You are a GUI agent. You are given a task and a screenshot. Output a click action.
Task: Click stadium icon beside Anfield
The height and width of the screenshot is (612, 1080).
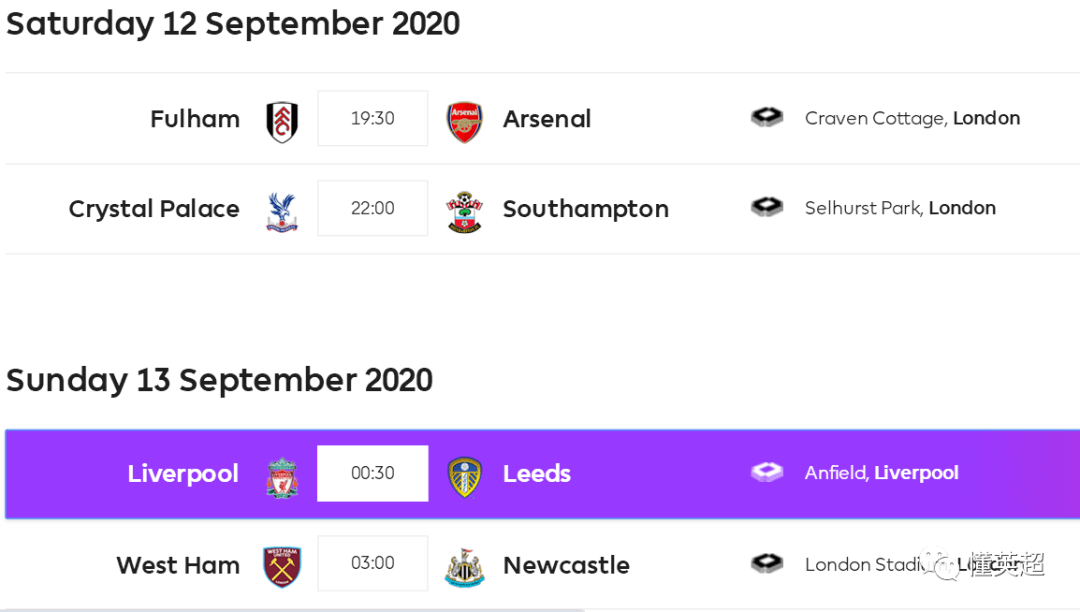[767, 472]
